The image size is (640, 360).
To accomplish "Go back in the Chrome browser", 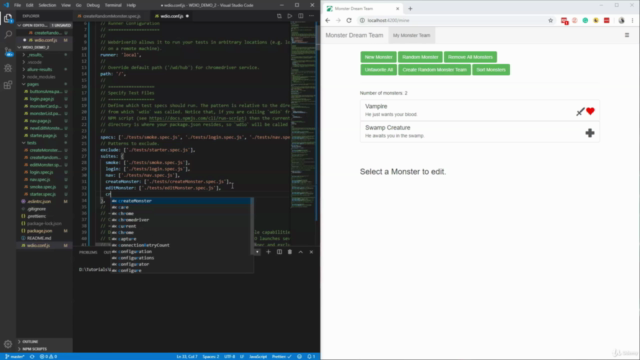I will [328, 20].
